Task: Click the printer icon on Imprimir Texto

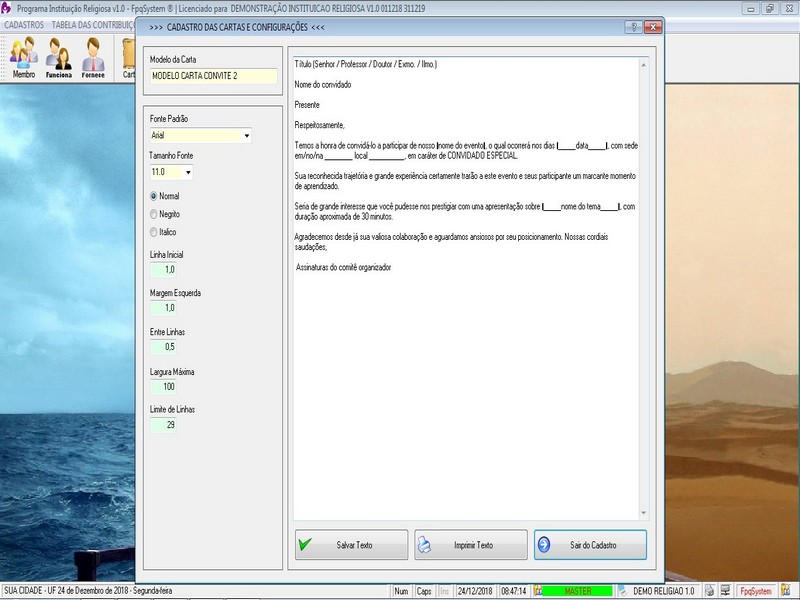Action: [x=424, y=545]
